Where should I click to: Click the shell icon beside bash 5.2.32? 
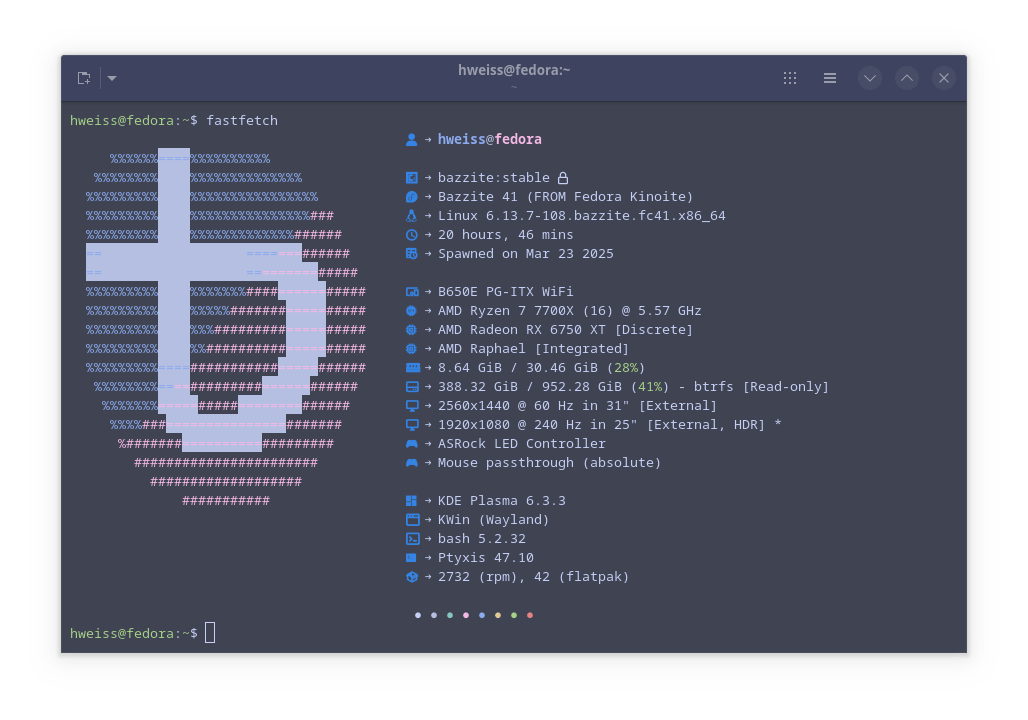click(x=412, y=539)
